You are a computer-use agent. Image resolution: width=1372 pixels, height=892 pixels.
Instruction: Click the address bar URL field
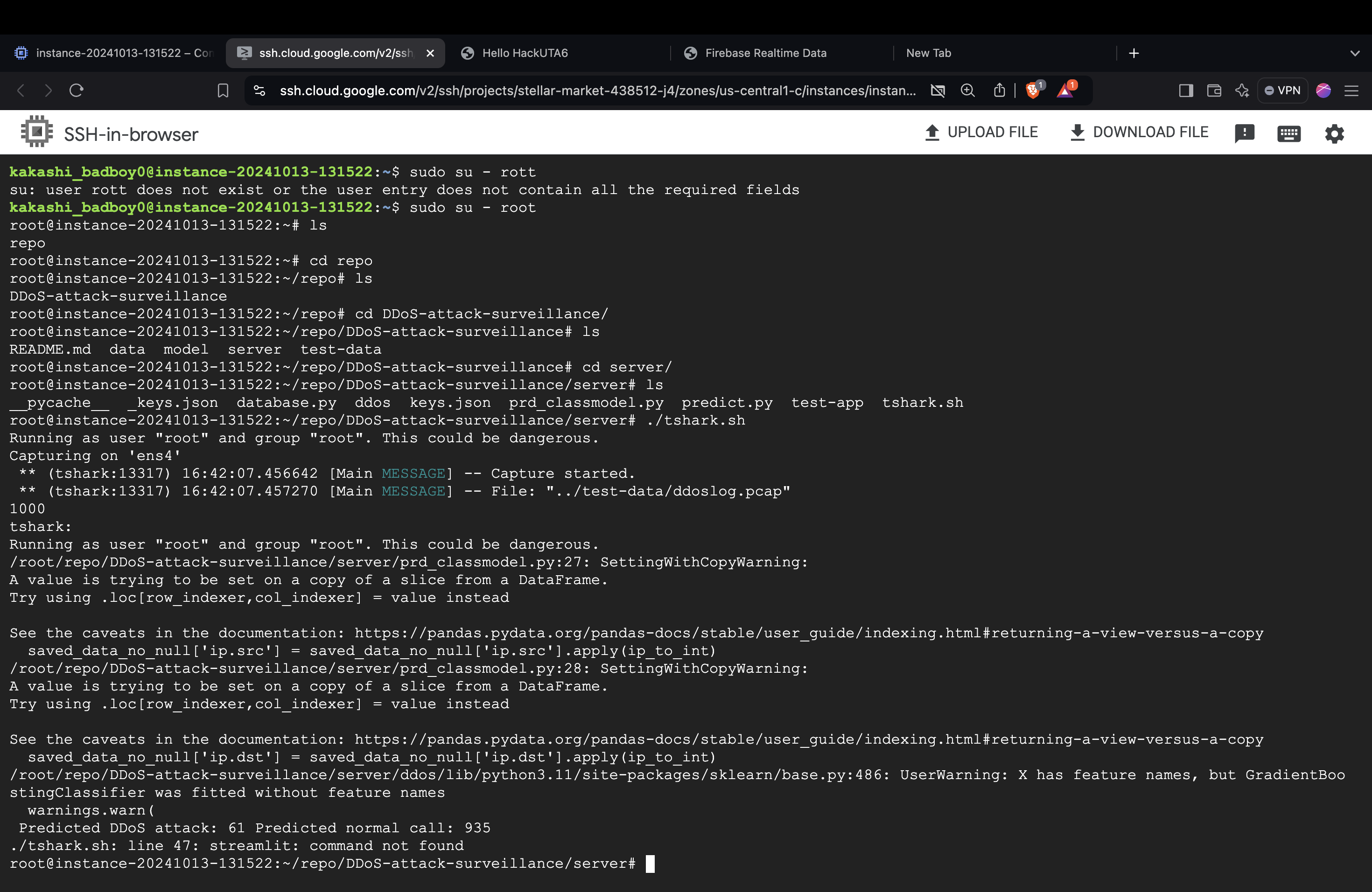(x=597, y=91)
